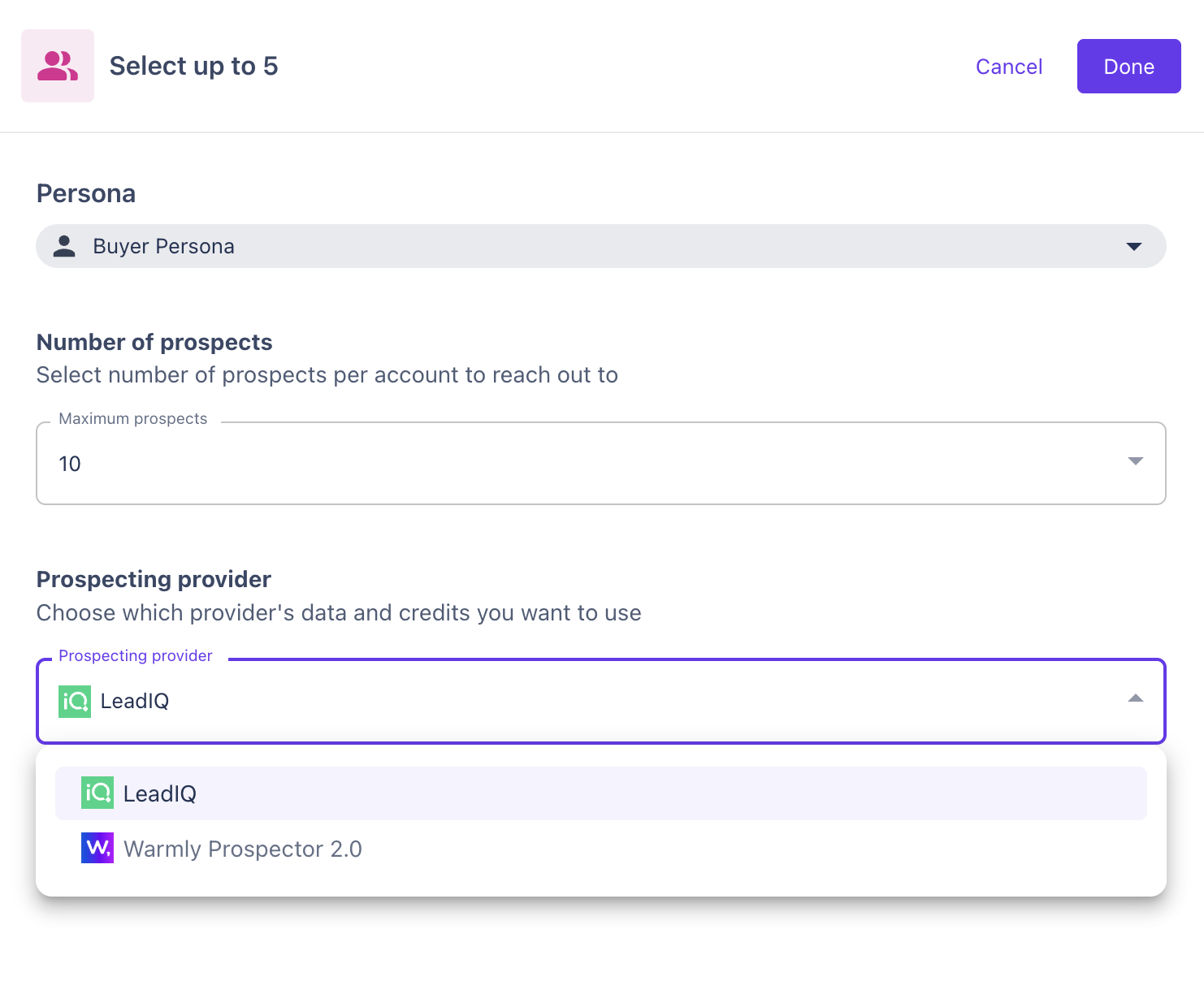Click the LeadIQ logo in the selected provider field
1204x994 pixels.
75,702
